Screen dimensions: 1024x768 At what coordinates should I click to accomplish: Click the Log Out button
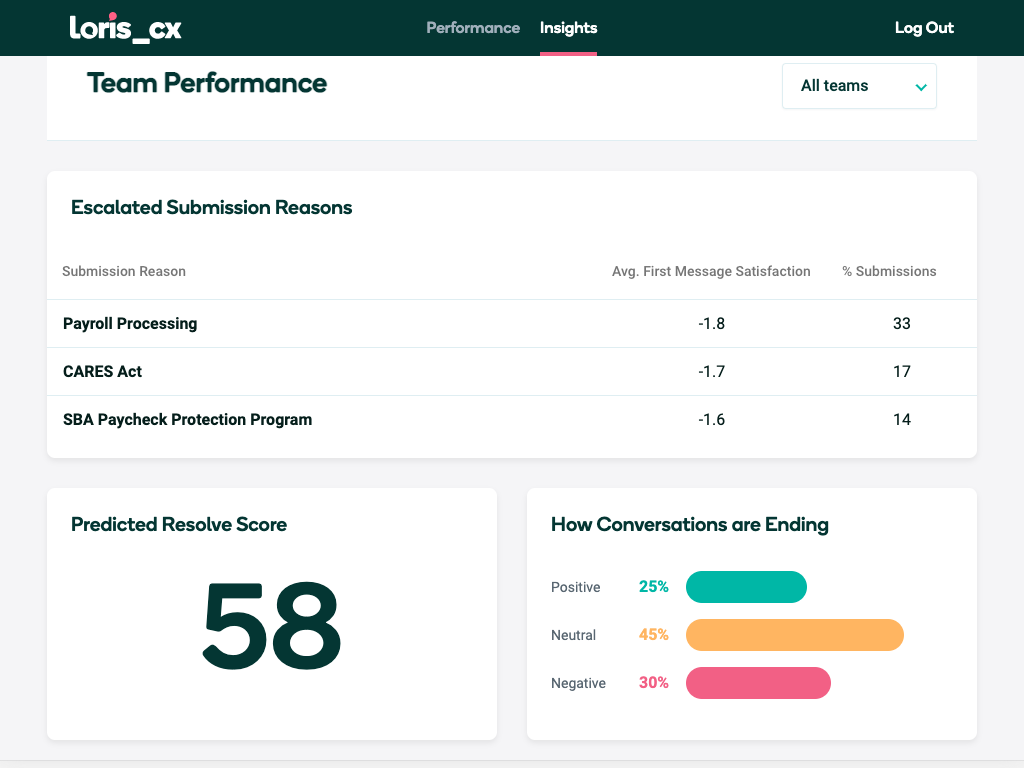[924, 28]
